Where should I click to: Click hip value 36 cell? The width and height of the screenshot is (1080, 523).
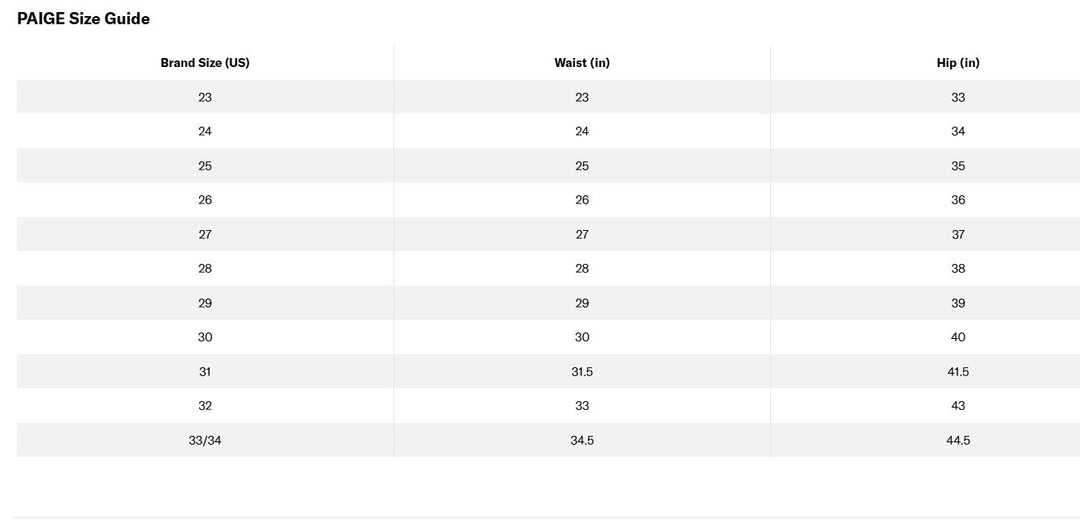(958, 200)
